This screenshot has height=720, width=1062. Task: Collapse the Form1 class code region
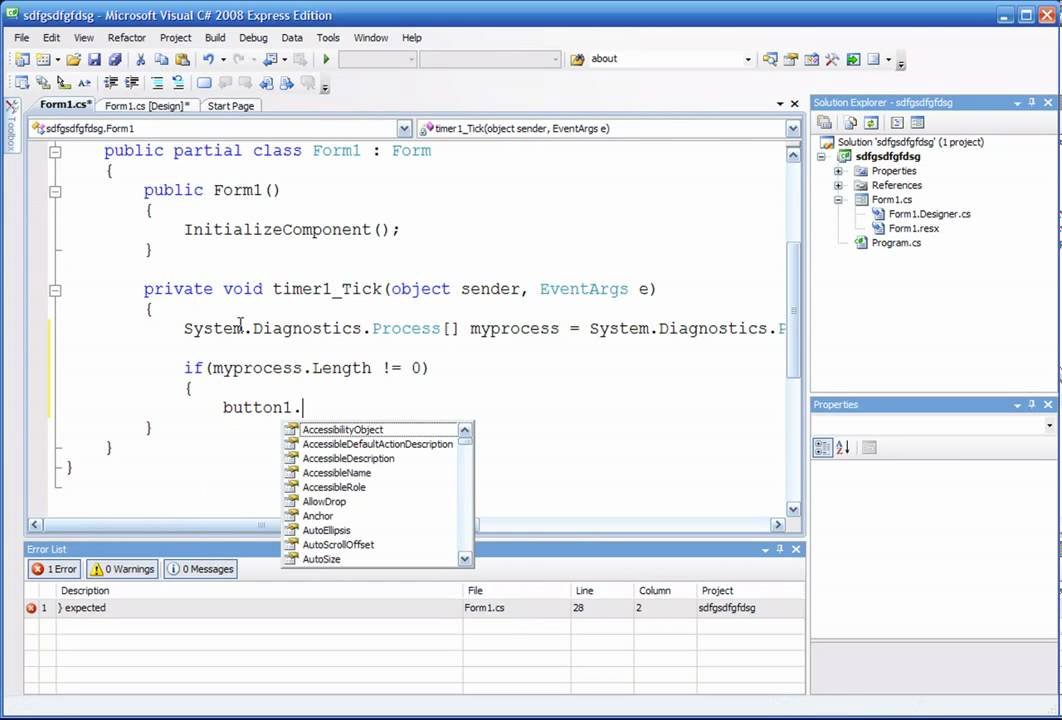(x=56, y=152)
